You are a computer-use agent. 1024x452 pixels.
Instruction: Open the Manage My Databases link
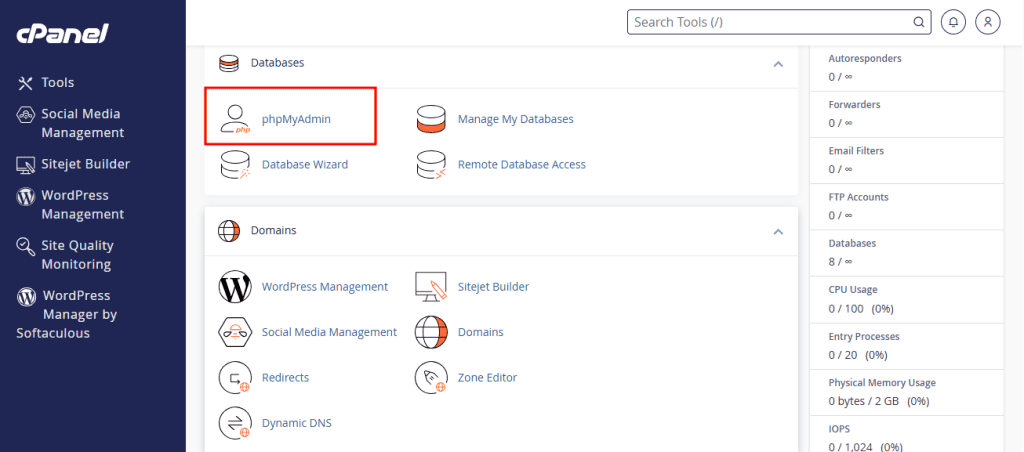pyautogui.click(x=515, y=119)
